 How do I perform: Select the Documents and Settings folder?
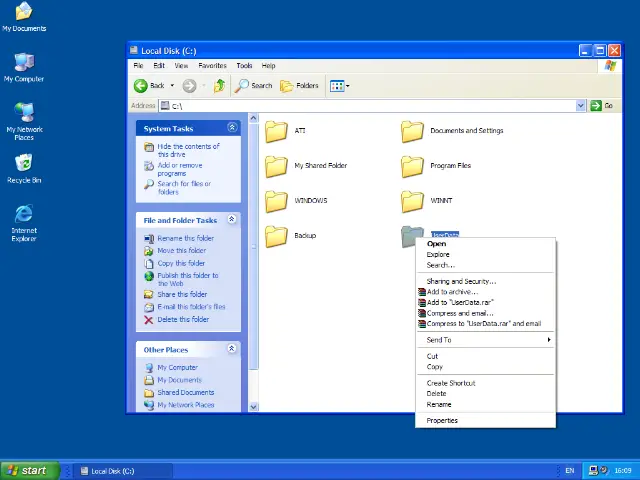(412, 131)
